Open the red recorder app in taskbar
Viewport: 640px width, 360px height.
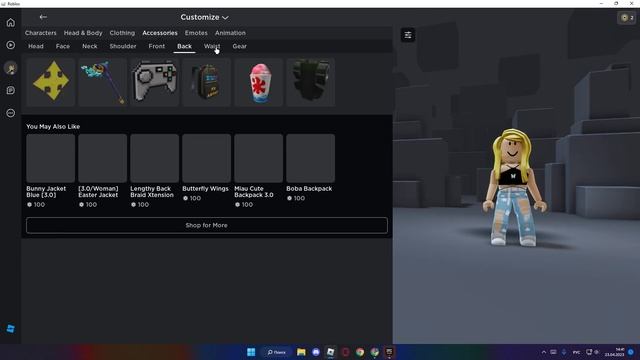389,352
